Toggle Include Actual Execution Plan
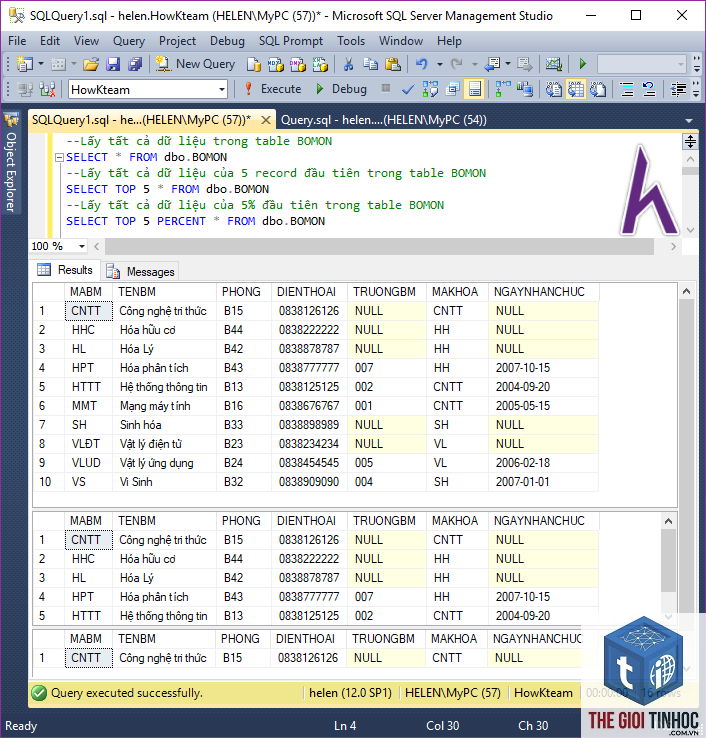The width and height of the screenshot is (706, 738). [503, 89]
